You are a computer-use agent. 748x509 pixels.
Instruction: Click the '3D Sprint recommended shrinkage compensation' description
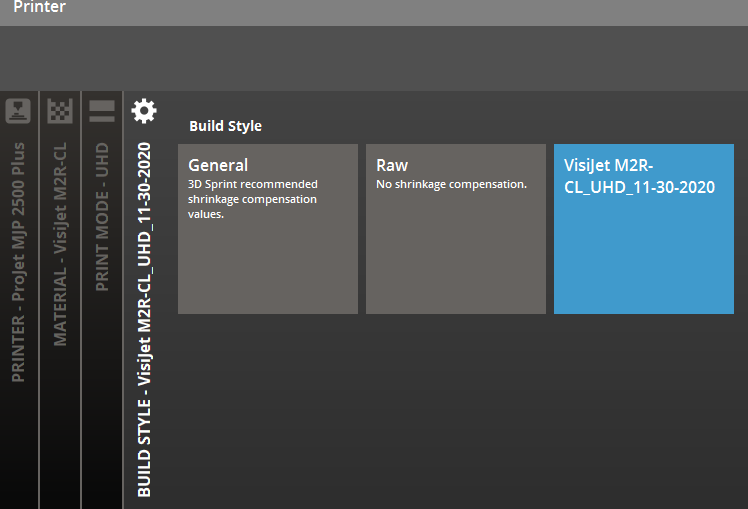pyautogui.click(x=253, y=192)
